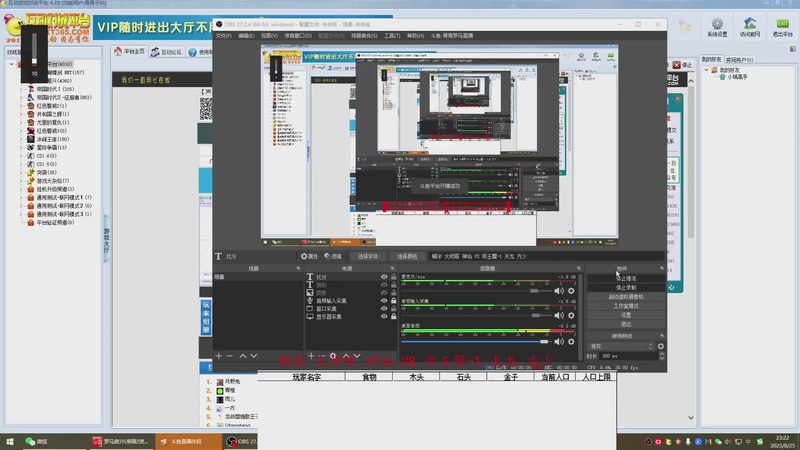Move scene up with arrow icon

243,356
